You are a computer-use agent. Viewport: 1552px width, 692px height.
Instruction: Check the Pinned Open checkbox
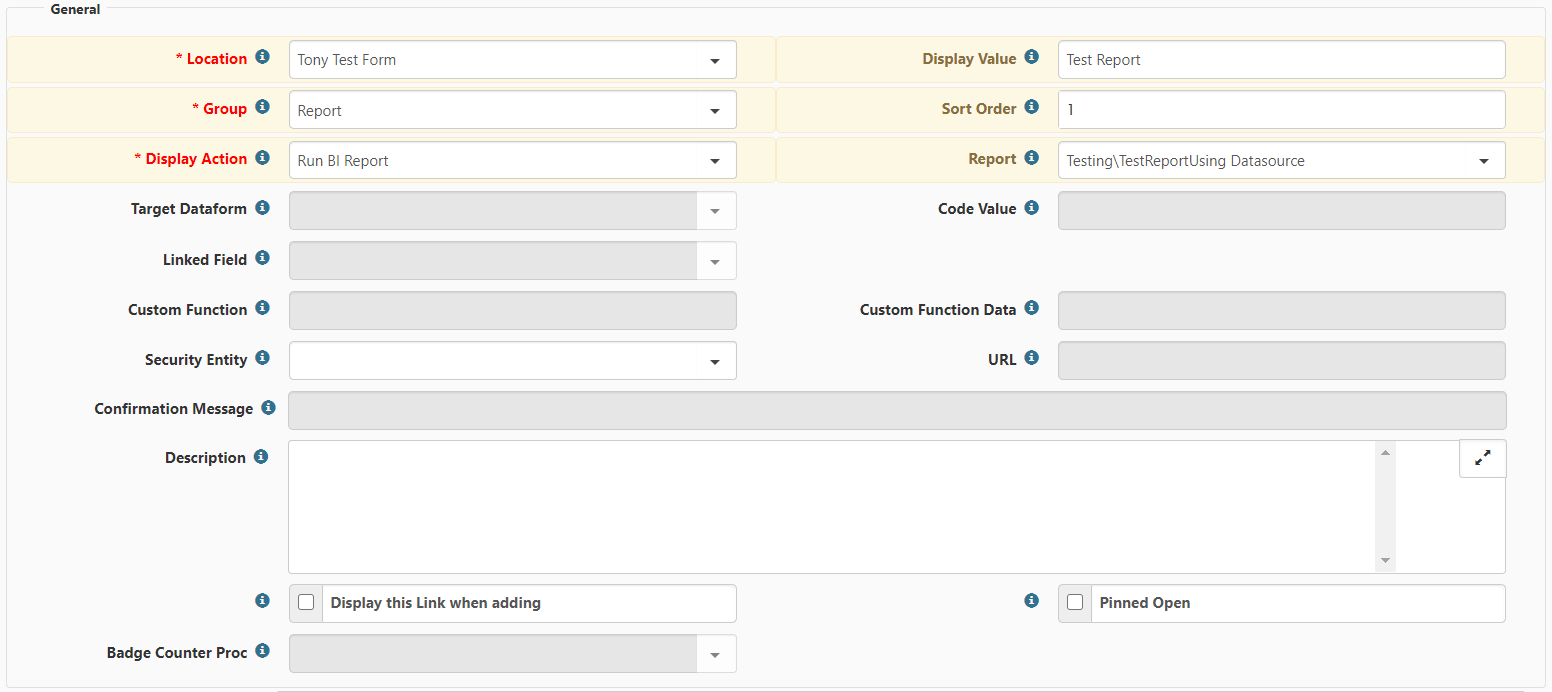pyautogui.click(x=1075, y=603)
